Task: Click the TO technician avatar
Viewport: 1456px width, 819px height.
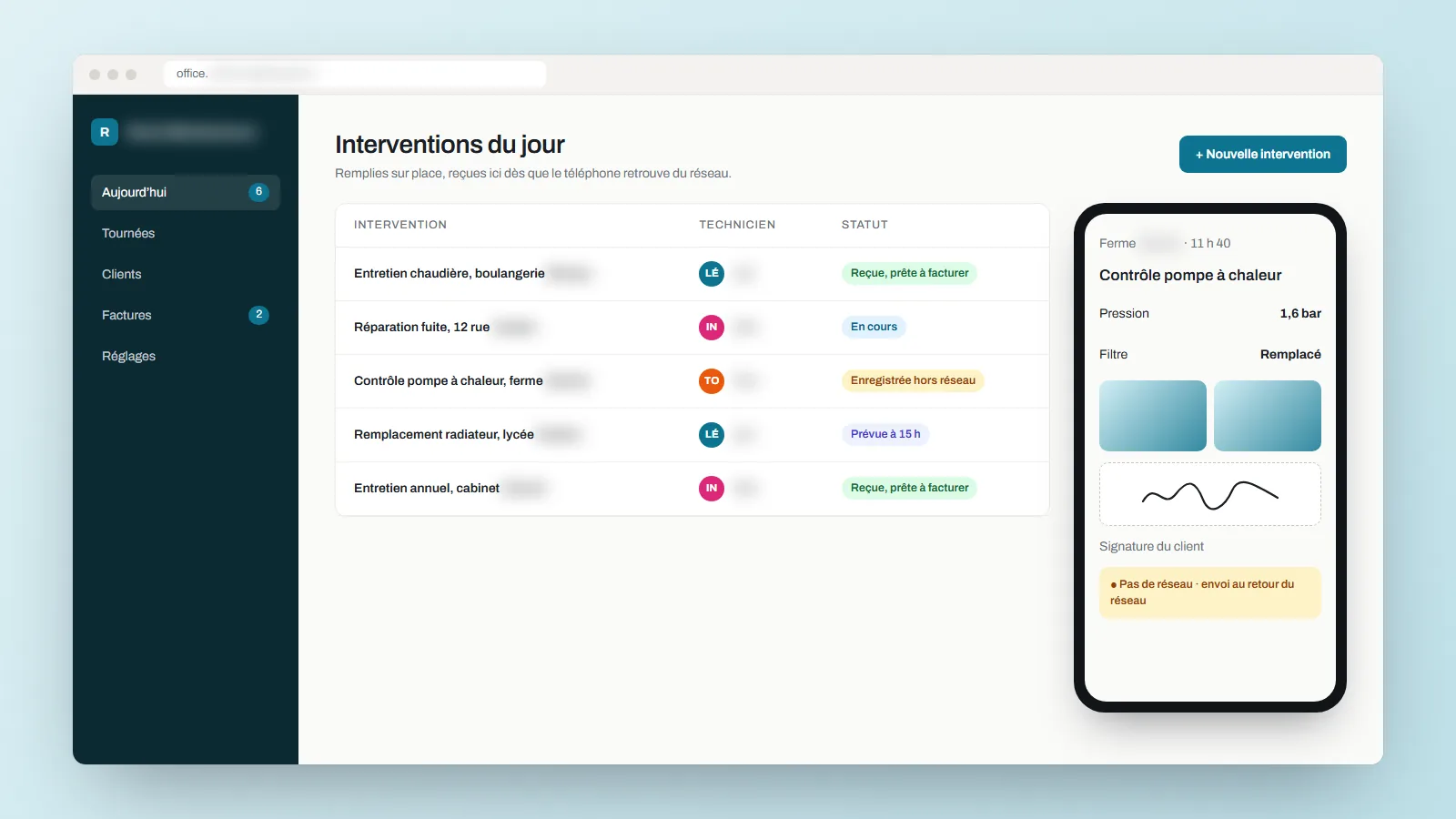Action: click(712, 380)
